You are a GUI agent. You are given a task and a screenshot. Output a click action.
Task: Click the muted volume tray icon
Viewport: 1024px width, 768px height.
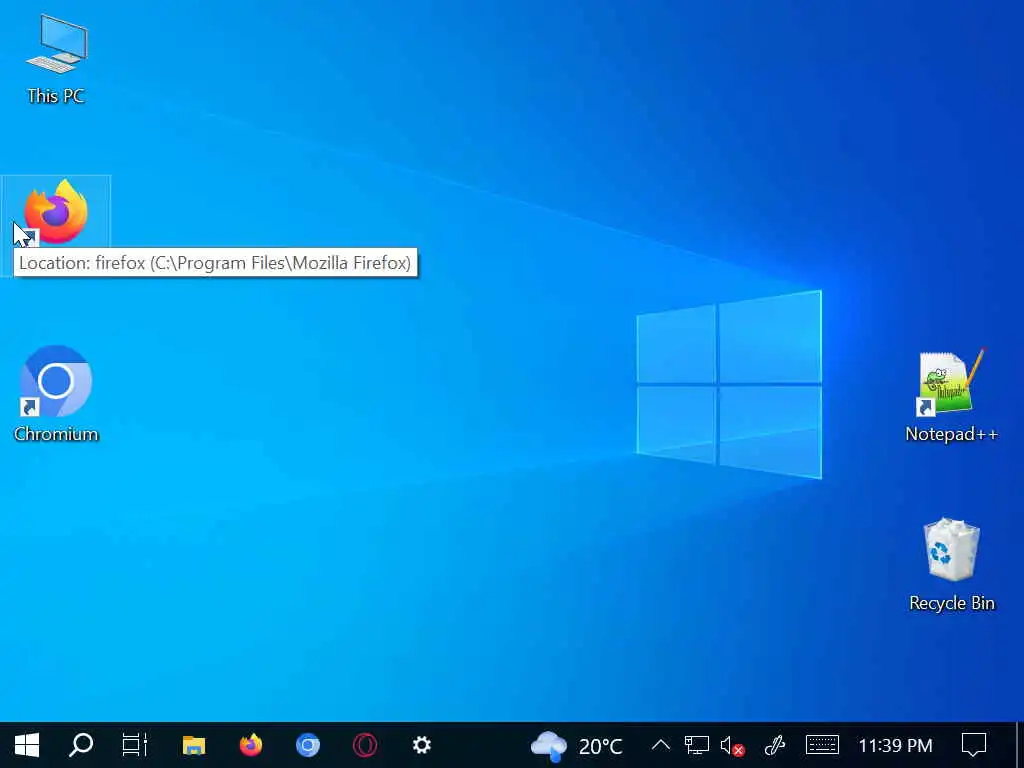(731, 745)
